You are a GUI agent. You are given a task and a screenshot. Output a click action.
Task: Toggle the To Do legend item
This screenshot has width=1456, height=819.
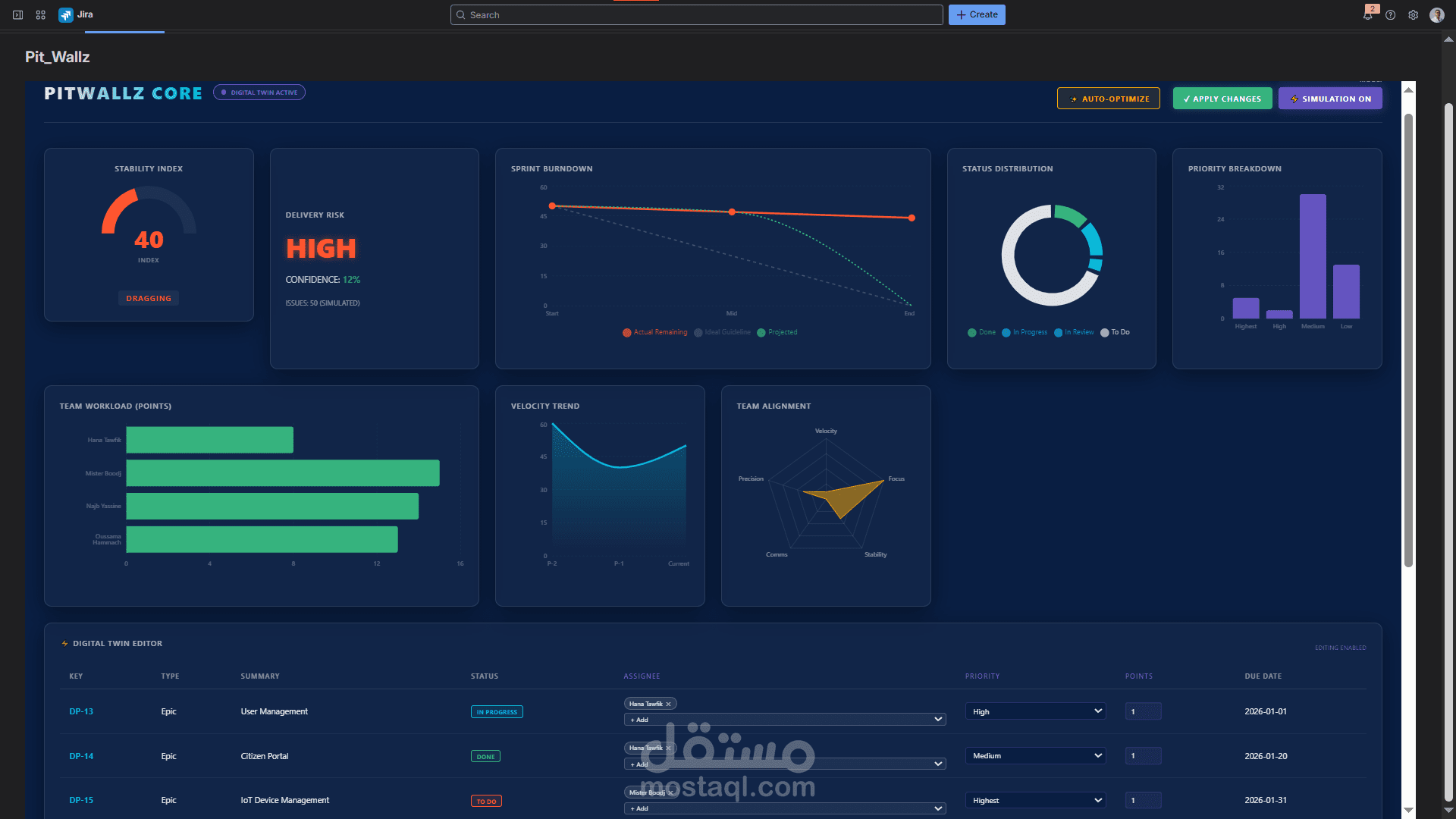[1115, 332]
